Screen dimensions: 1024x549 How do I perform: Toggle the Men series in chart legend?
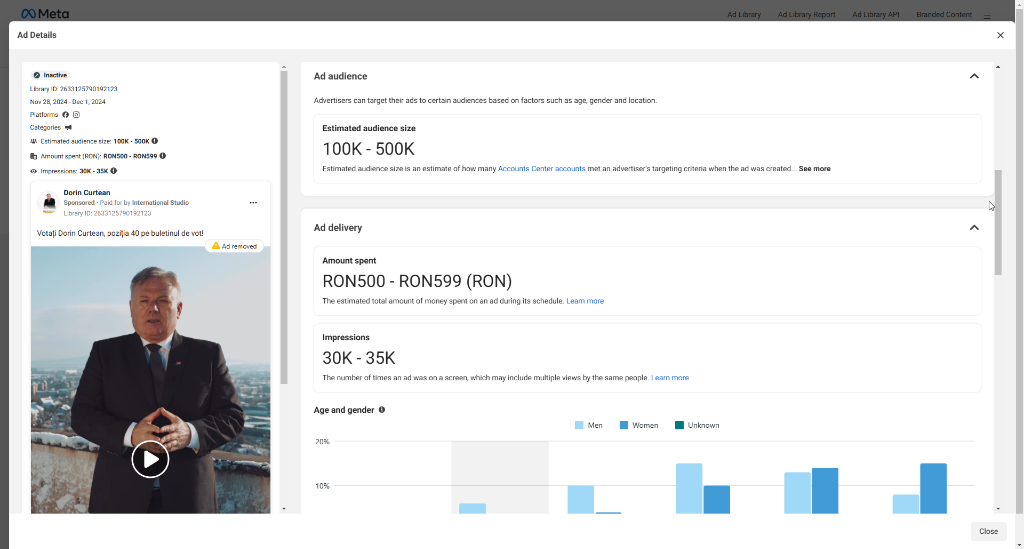click(588, 425)
